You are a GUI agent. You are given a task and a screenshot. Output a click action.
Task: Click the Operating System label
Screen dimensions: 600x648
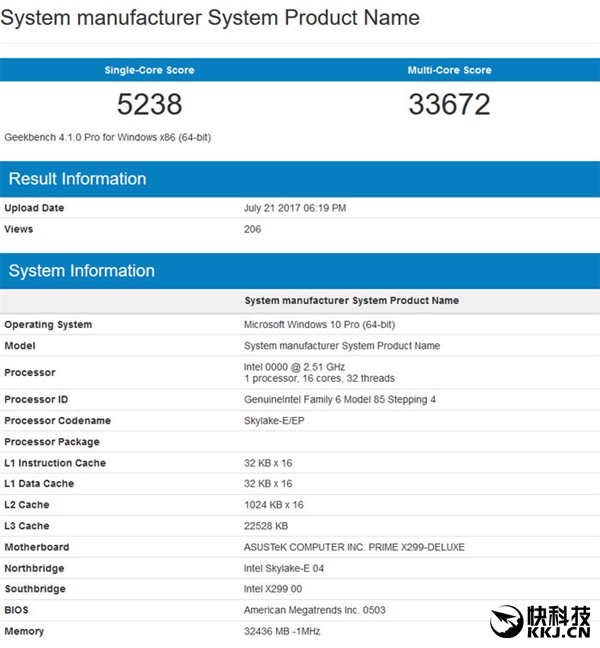(48, 324)
